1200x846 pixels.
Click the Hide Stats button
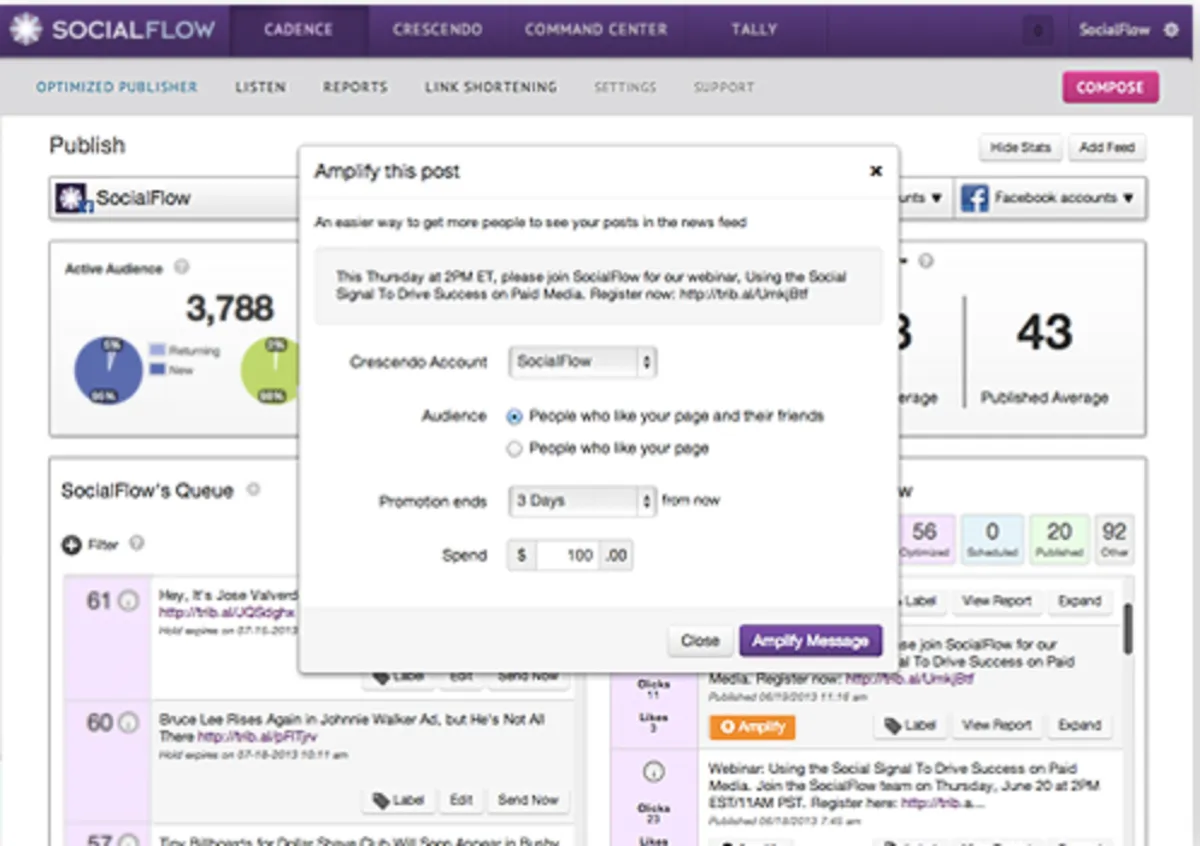pos(1020,147)
